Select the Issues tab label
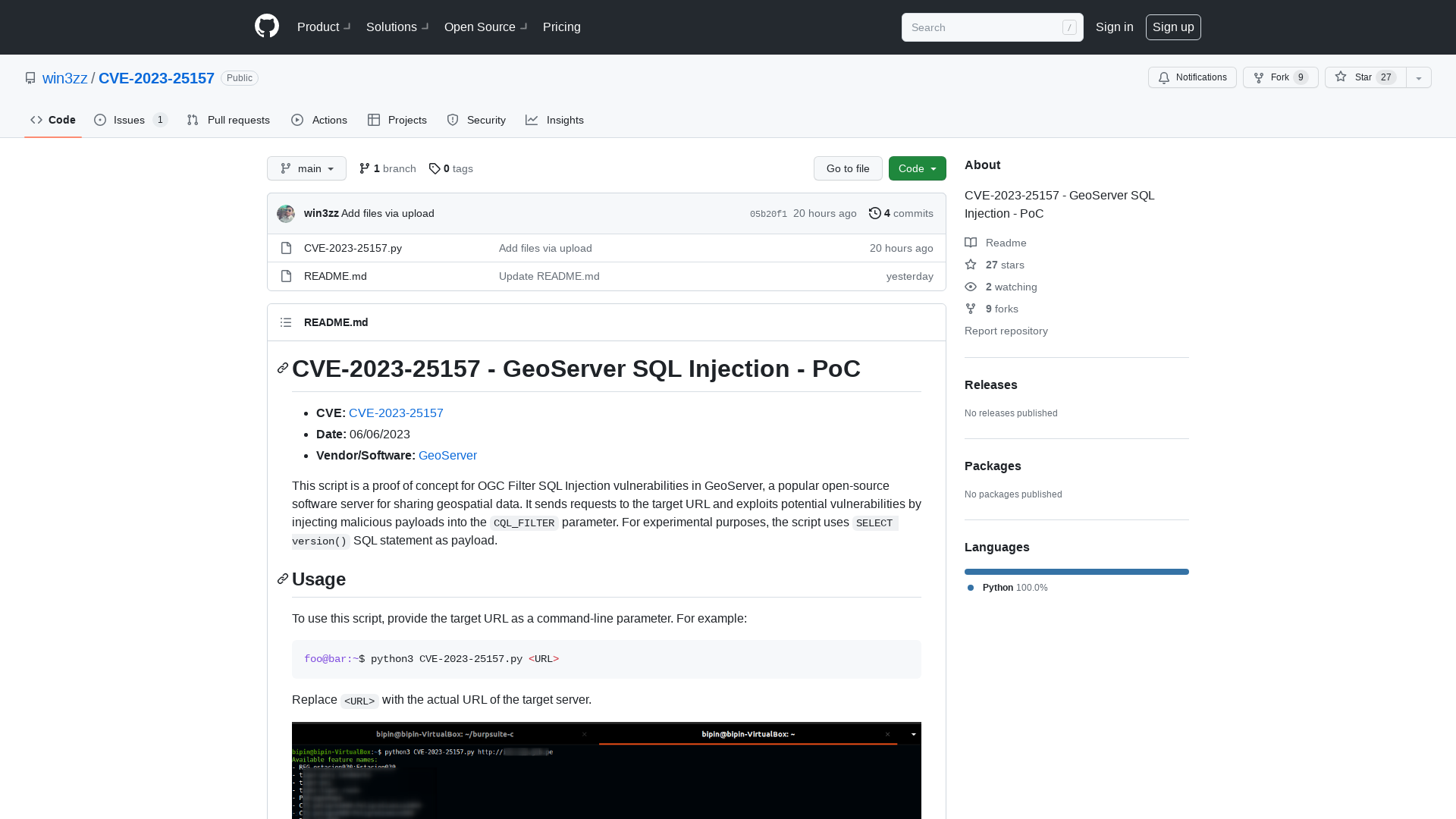This screenshot has width=1456, height=819. coord(129,120)
